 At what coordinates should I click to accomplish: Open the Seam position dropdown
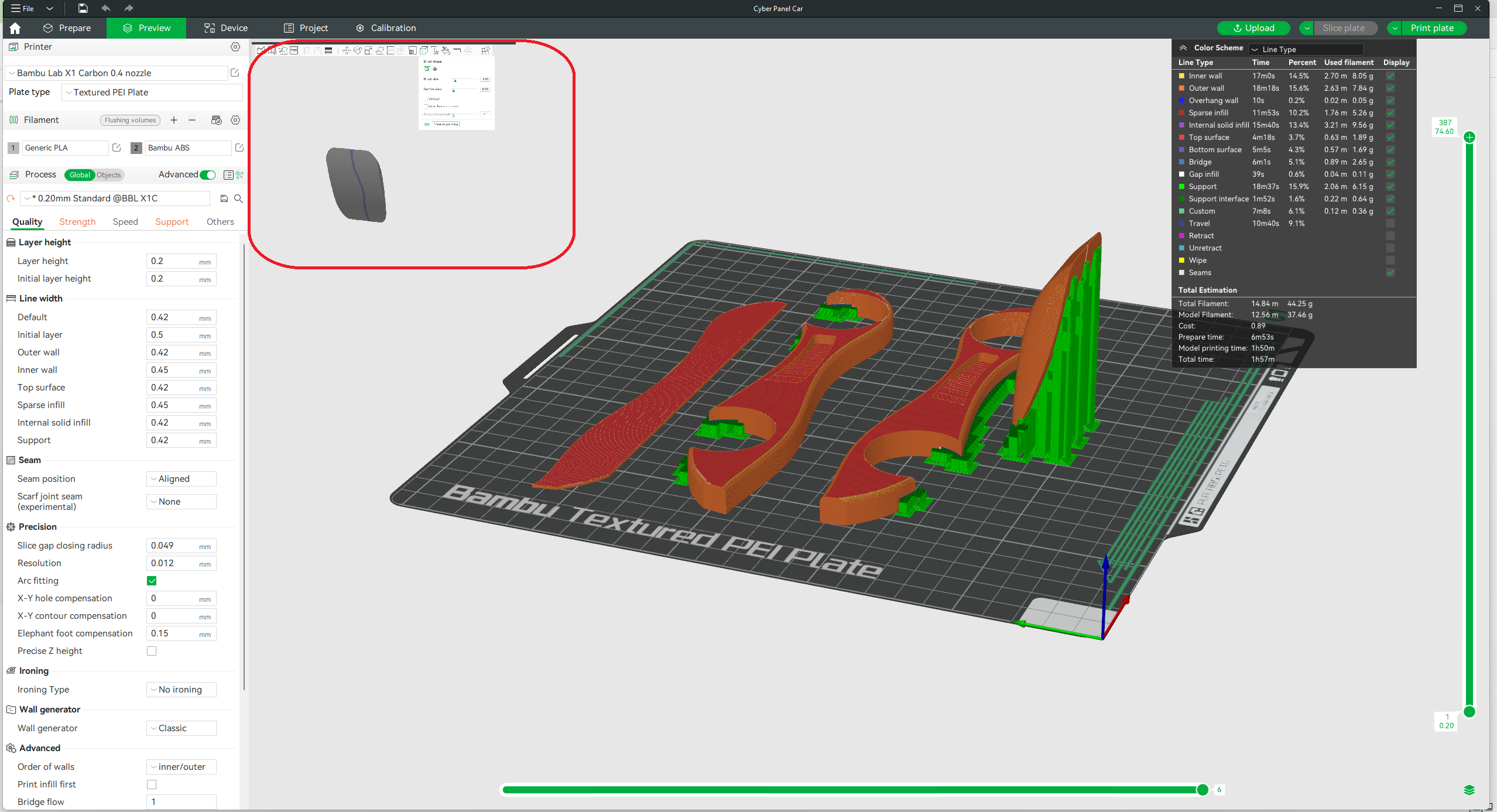(x=181, y=479)
